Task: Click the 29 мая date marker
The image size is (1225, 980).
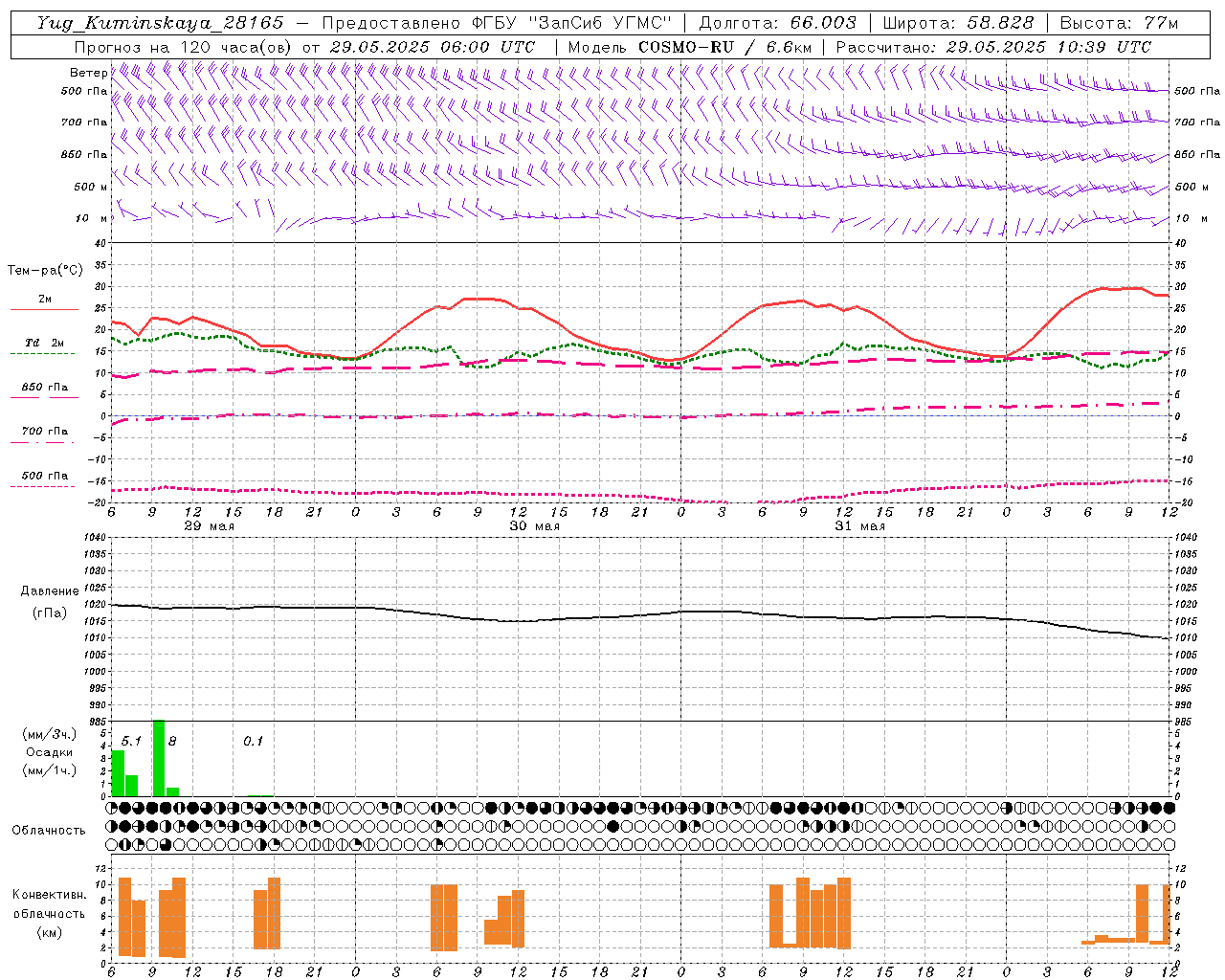Action: click(x=210, y=526)
